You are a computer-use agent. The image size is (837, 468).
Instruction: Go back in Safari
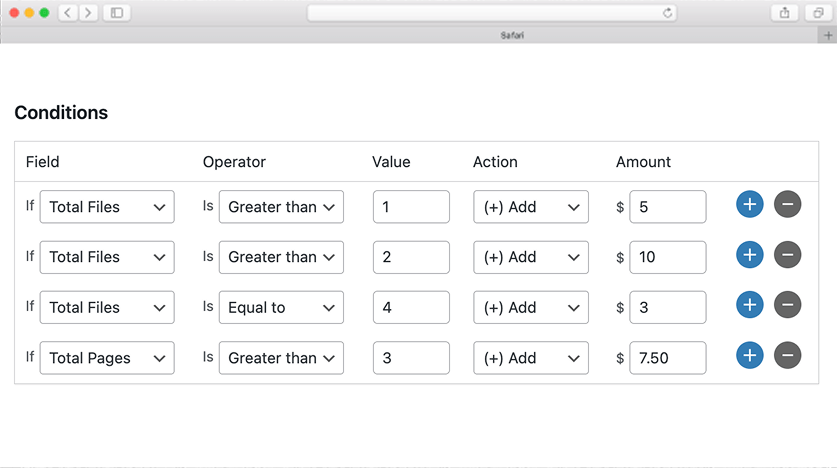(x=68, y=13)
